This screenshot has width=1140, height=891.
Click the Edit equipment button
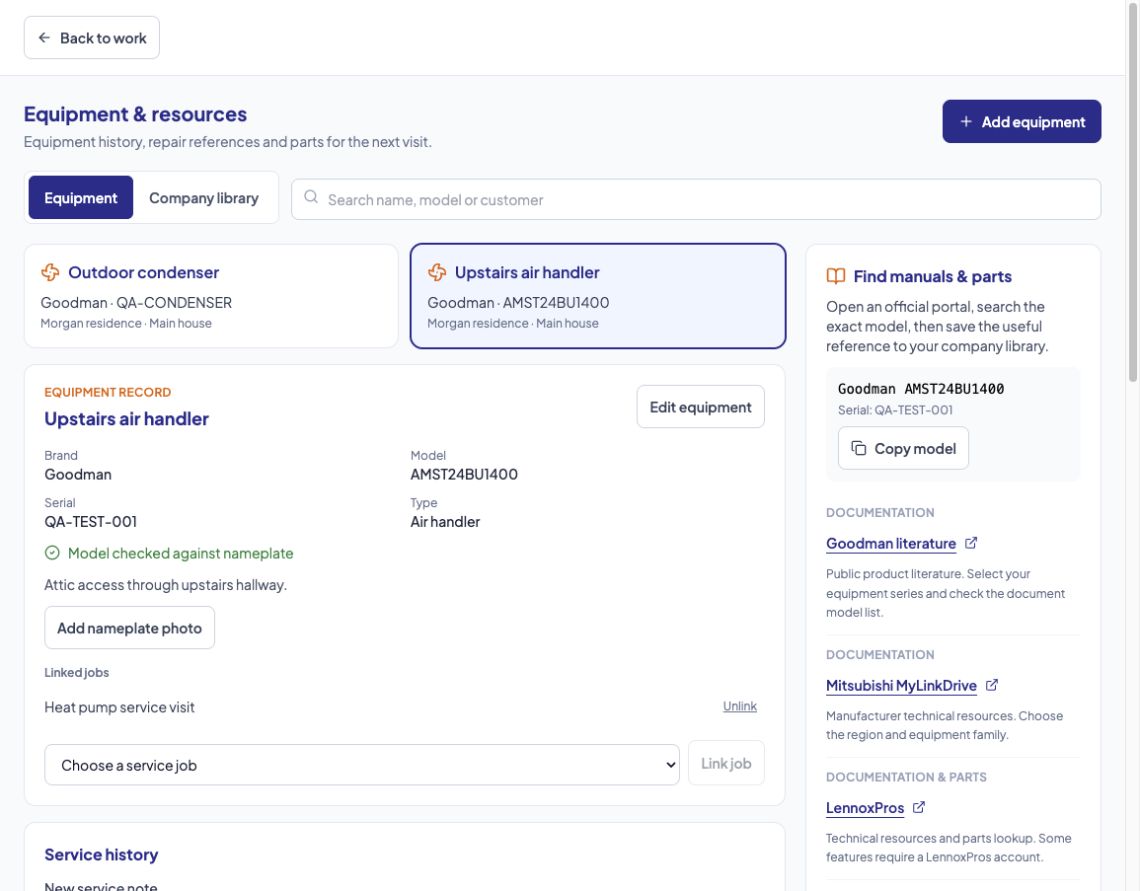[x=700, y=407]
